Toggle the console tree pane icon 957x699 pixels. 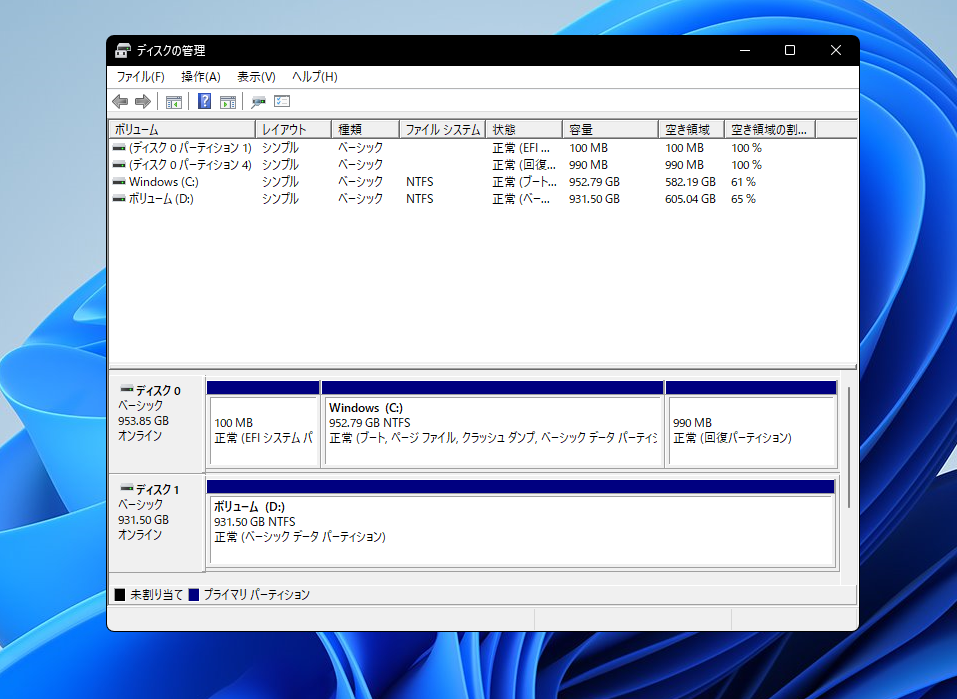click(174, 102)
